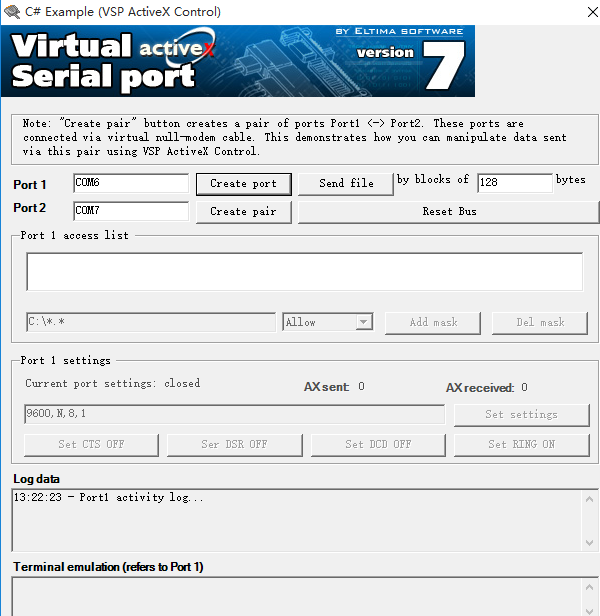
Task: Click the Set DCD OFF button
Action: click(378, 445)
